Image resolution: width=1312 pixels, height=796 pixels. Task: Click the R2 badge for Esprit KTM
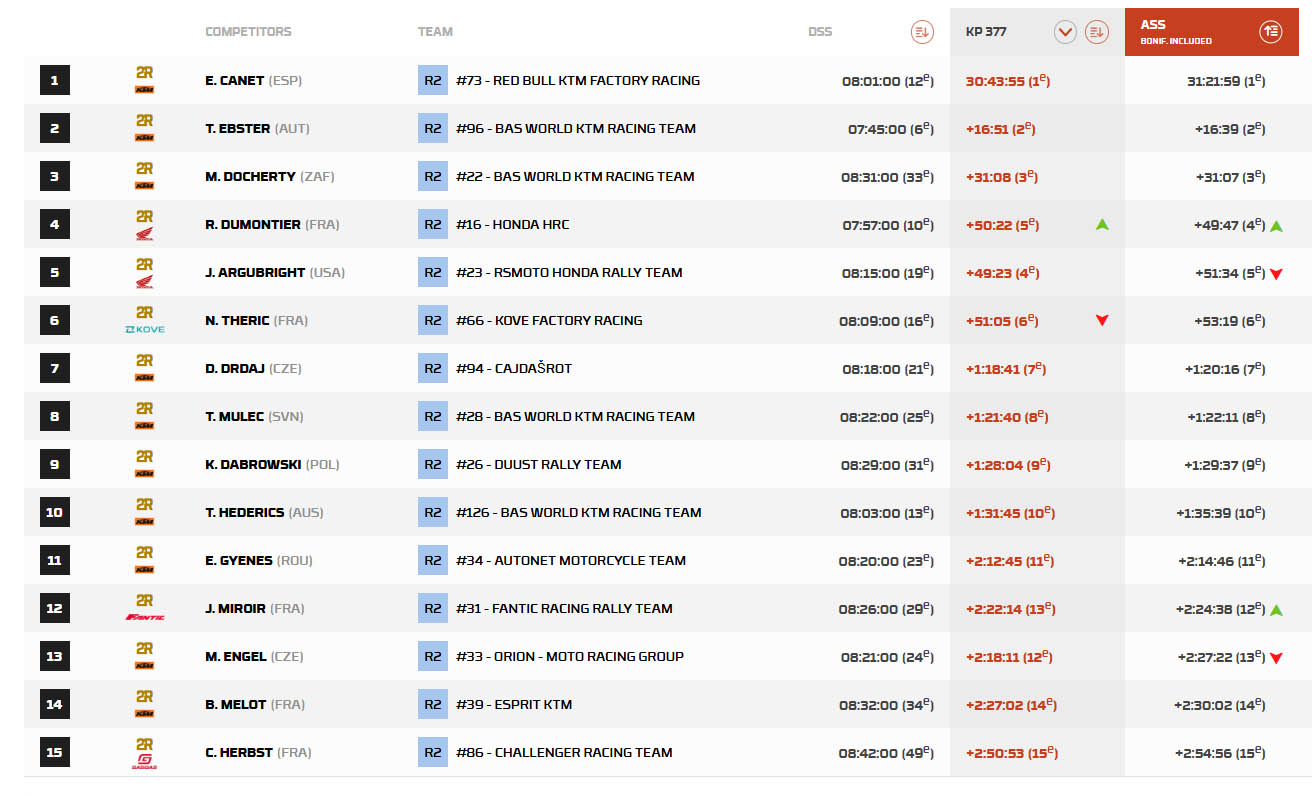point(432,704)
